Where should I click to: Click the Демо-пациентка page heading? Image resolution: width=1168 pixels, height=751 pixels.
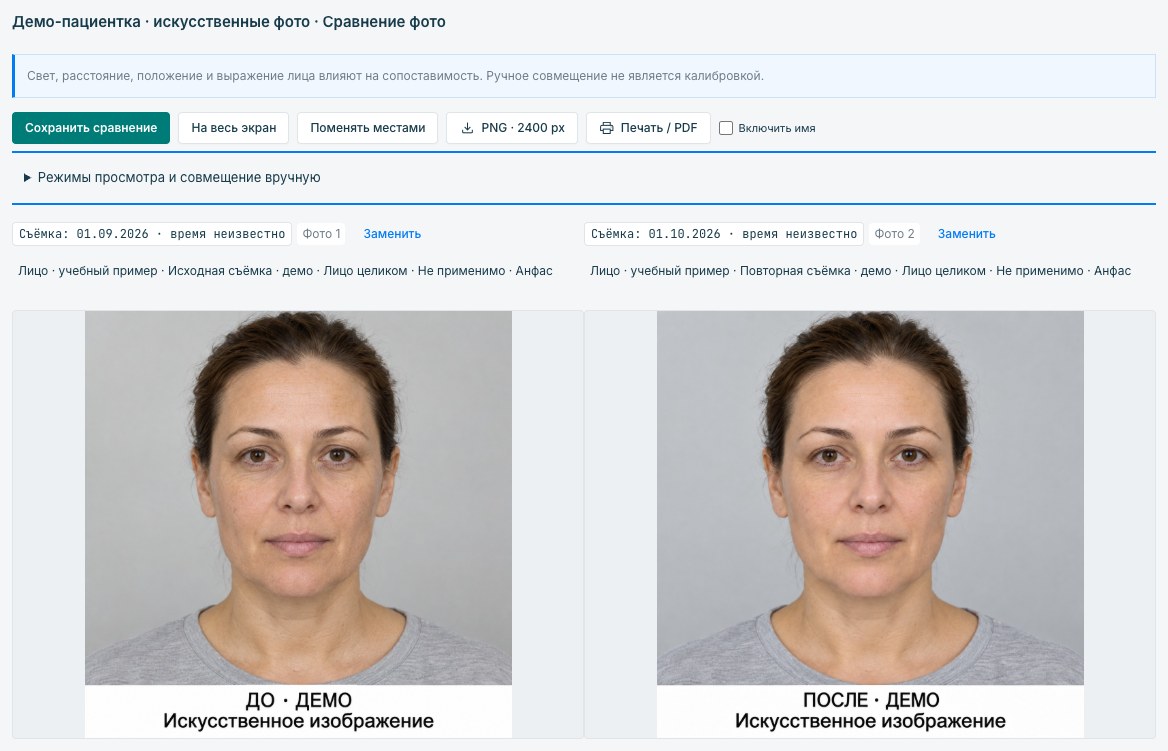coord(229,22)
